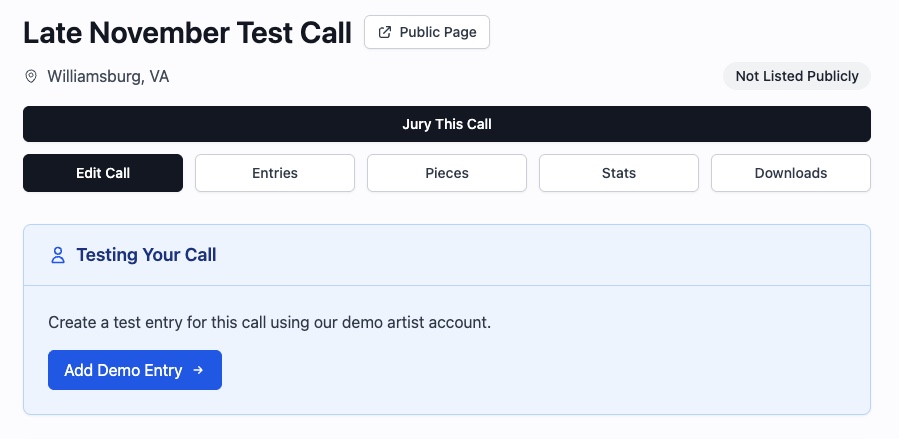
Task: Click the Not Listed Publicly badge
Action: 797,76
